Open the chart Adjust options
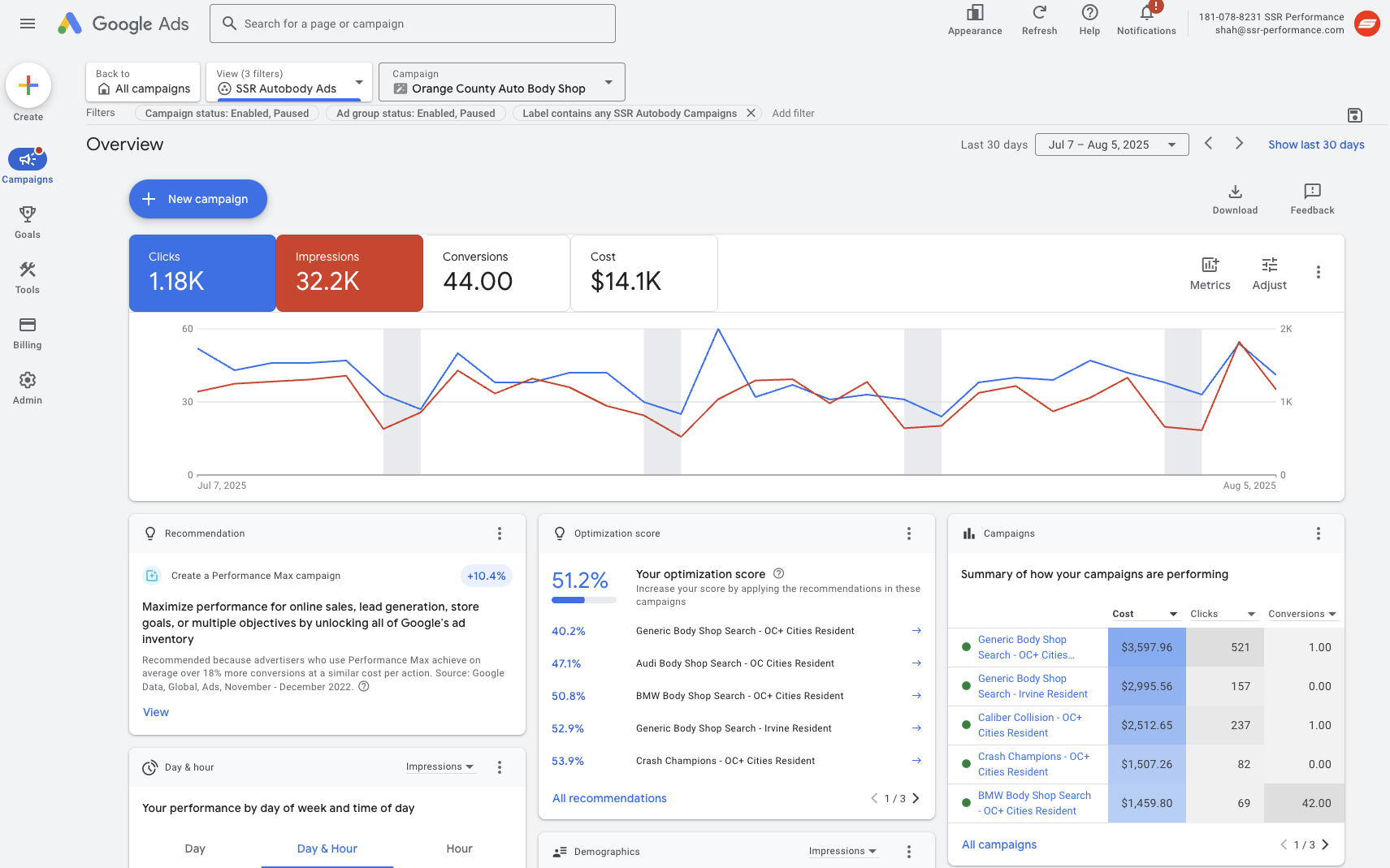This screenshot has width=1390, height=868. click(x=1269, y=274)
